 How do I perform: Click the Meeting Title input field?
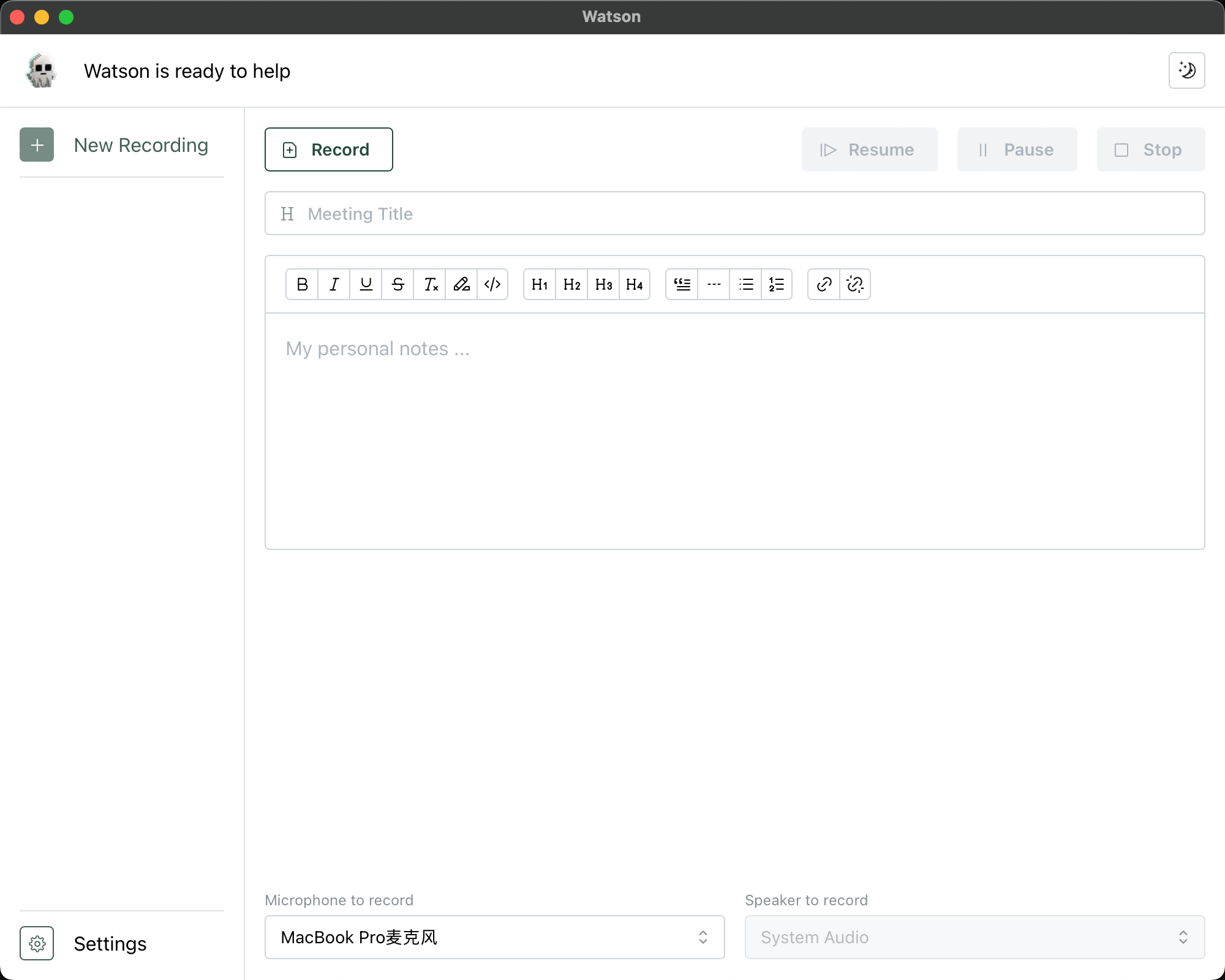point(735,213)
